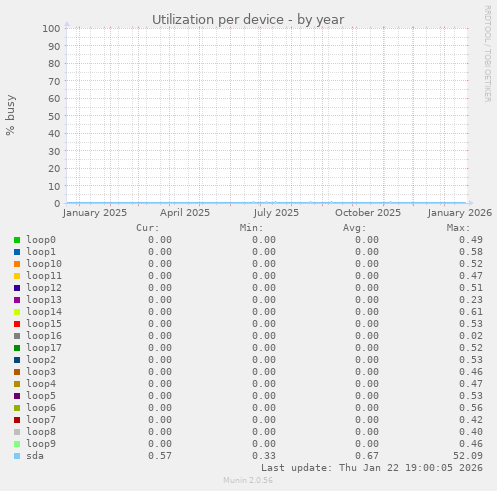Select the loop2 legend label
Image resolution: width=497 pixels, height=491 pixels.
[x=41, y=360]
